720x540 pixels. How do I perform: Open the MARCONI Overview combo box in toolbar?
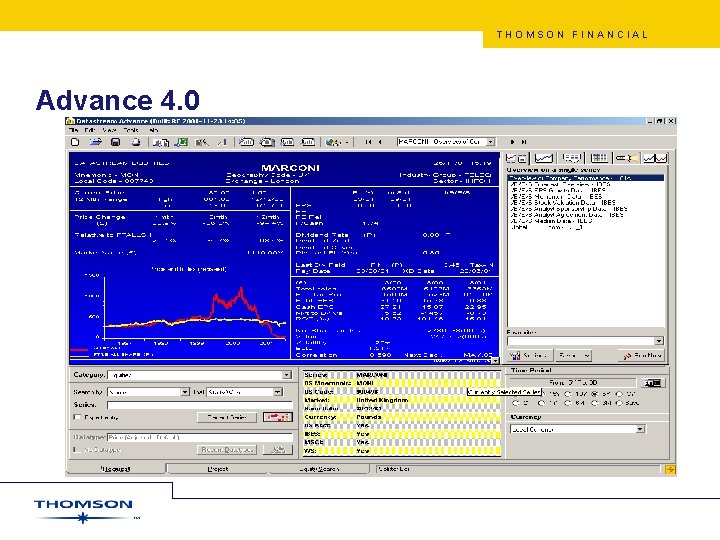pos(445,142)
